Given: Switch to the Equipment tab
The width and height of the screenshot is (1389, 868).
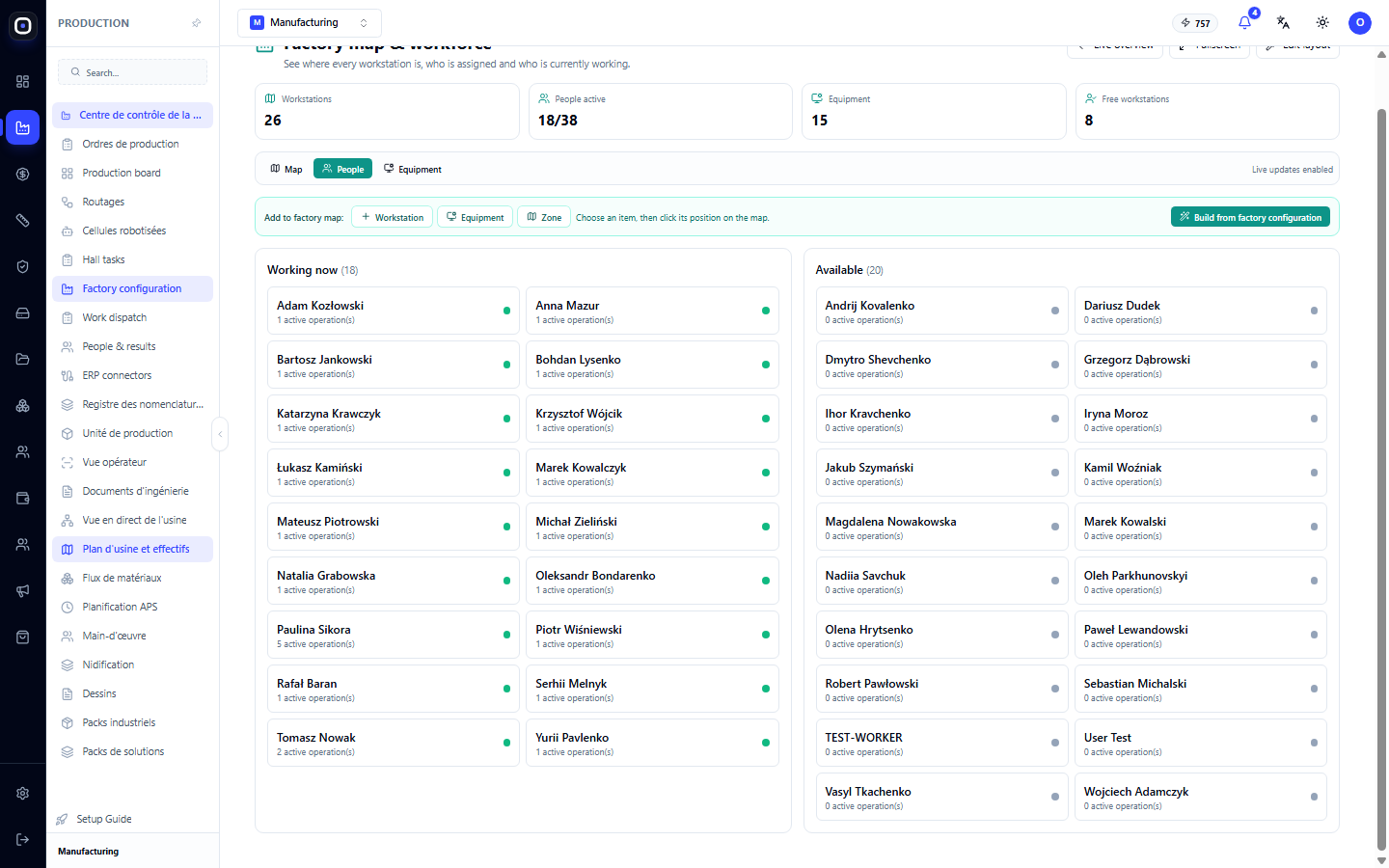Looking at the screenshot, I should coord(413,169).
